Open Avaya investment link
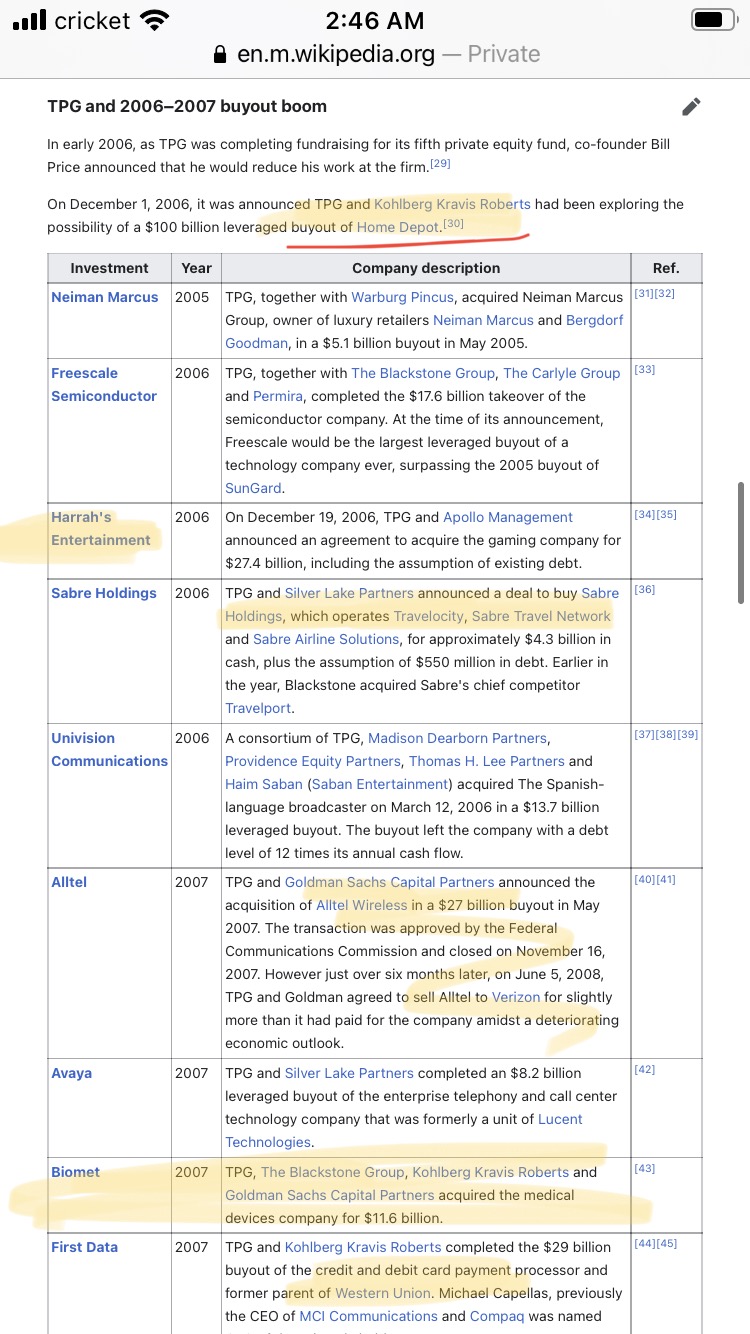The image size is (750, 1334). (x=71, y=1073)
